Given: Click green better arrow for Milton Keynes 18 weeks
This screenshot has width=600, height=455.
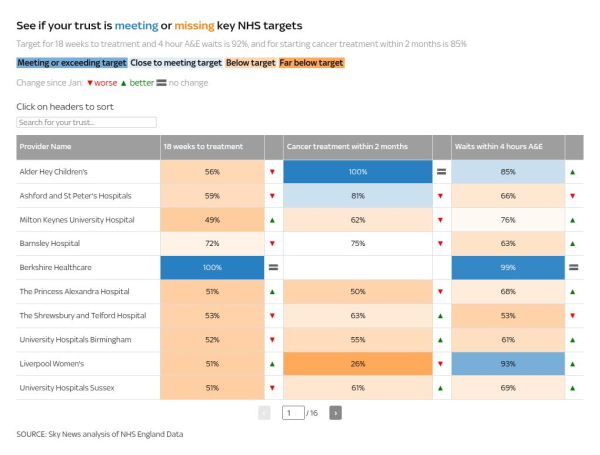Looking at the screenshot, I should 273,220.
